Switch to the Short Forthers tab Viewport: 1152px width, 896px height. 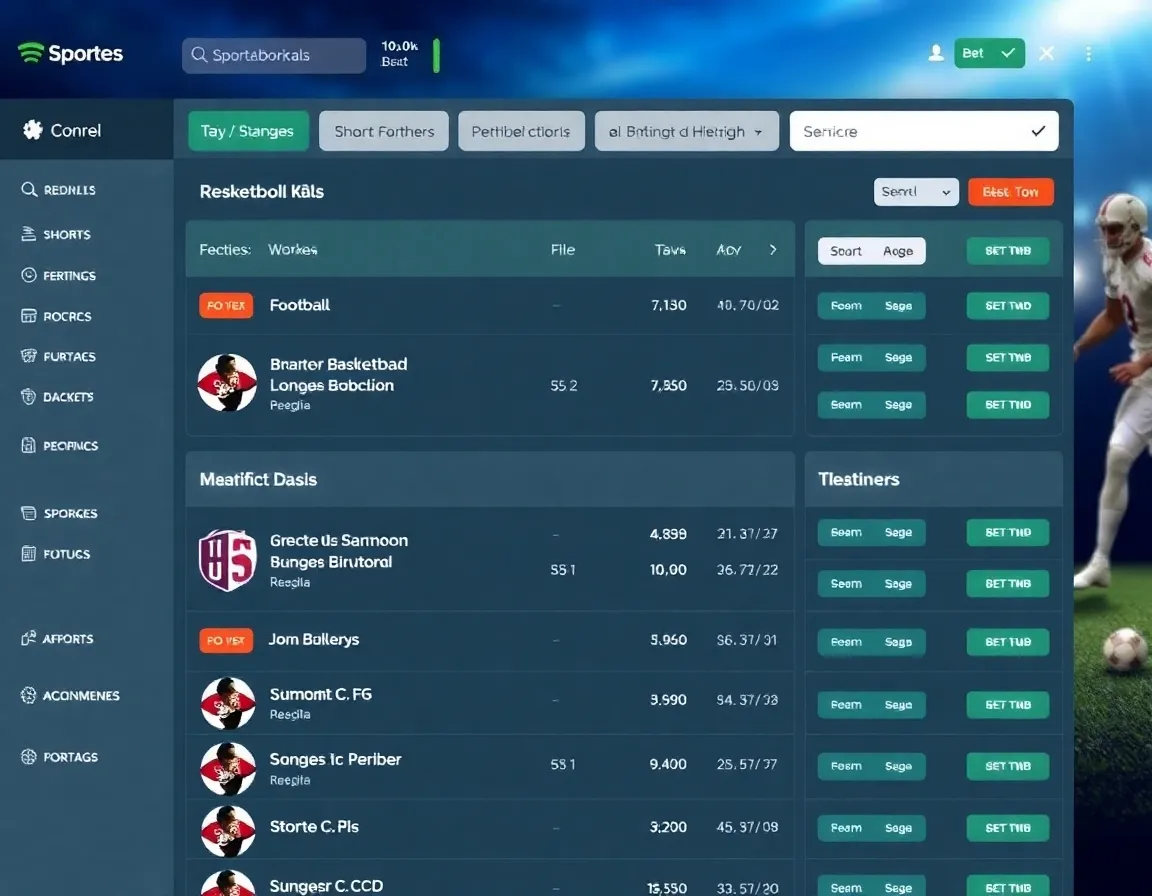point(383,130)
